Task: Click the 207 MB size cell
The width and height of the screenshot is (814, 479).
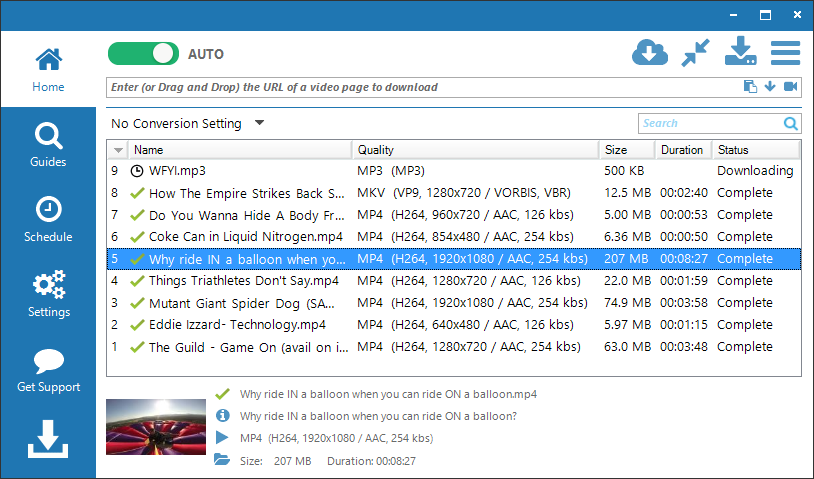Action: point(626,258)
